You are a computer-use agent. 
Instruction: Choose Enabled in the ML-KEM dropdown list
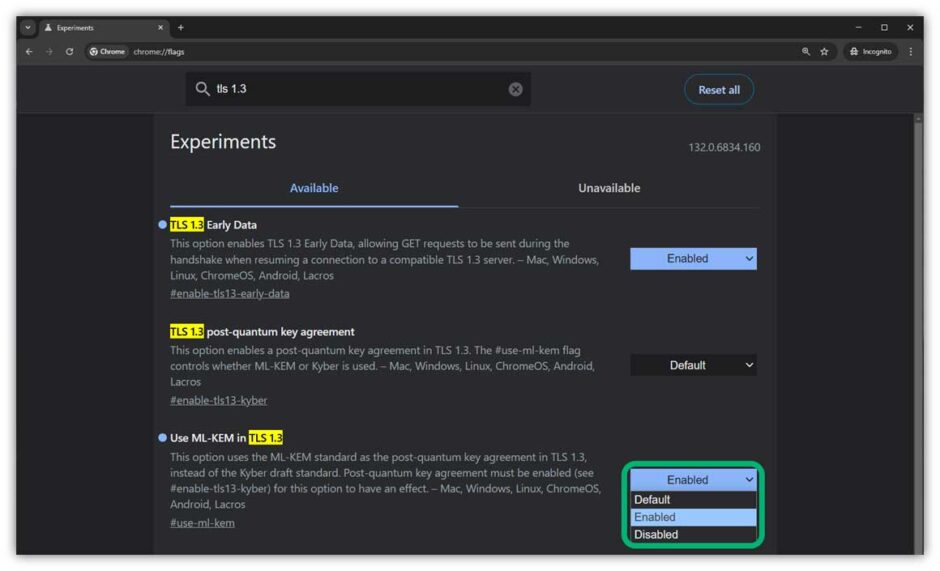(x=693, y=517)
